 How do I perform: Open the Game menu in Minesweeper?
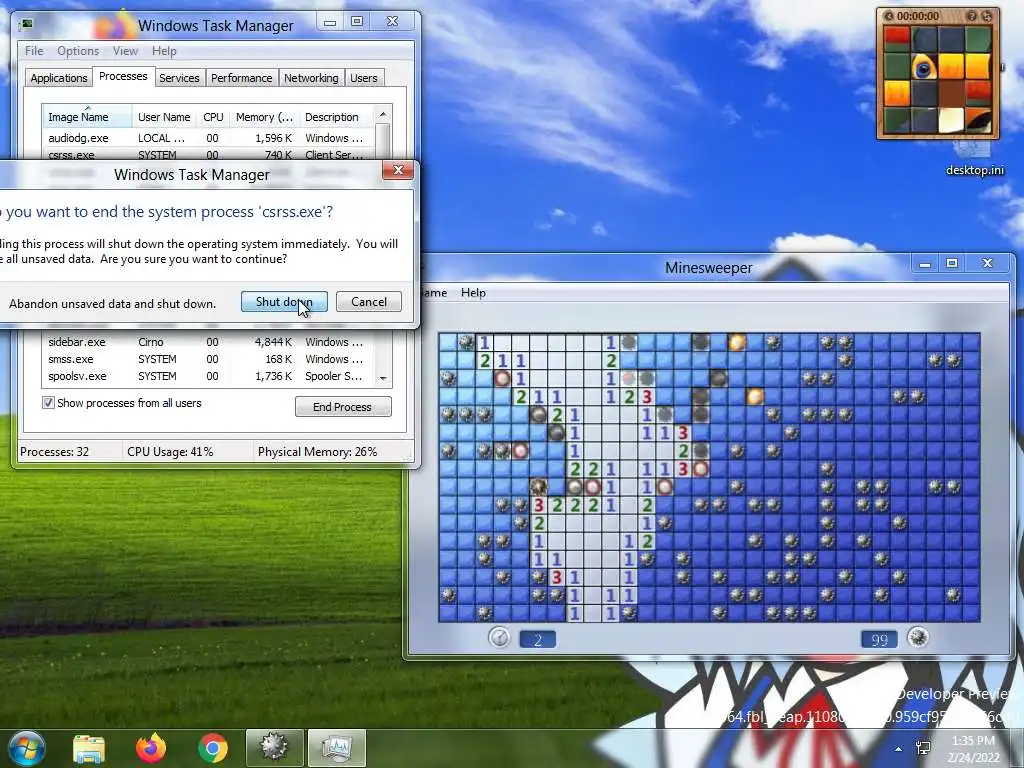pyautogui.click(x=432, y=293)
